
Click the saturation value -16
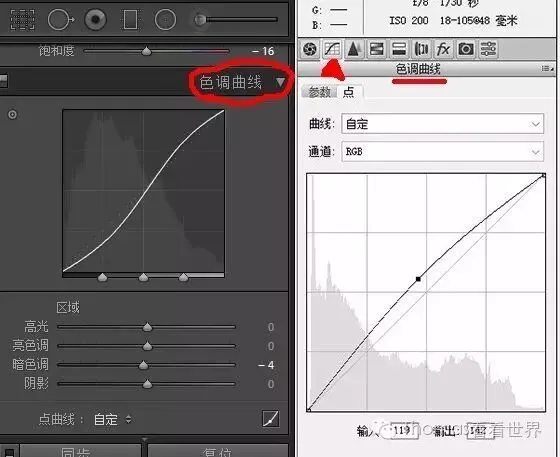[x=263, y=51]
